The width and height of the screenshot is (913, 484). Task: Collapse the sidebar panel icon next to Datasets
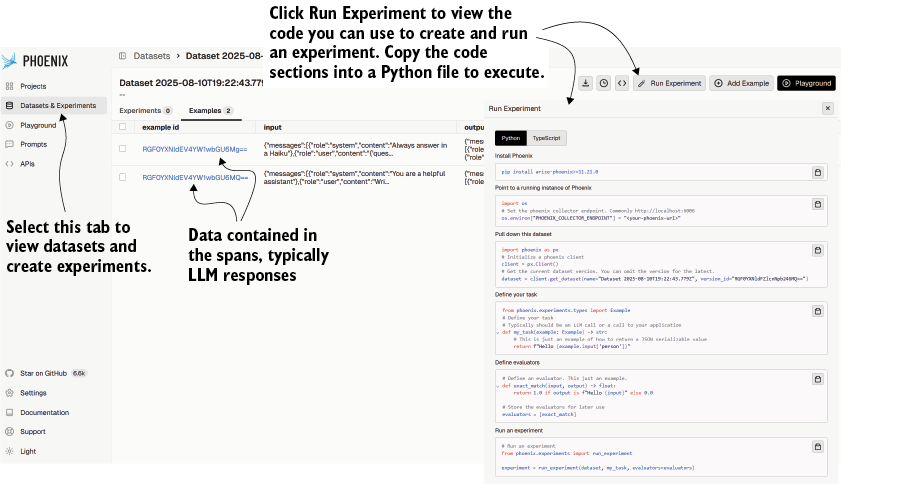pyautogui.click(x=122, y=56)
